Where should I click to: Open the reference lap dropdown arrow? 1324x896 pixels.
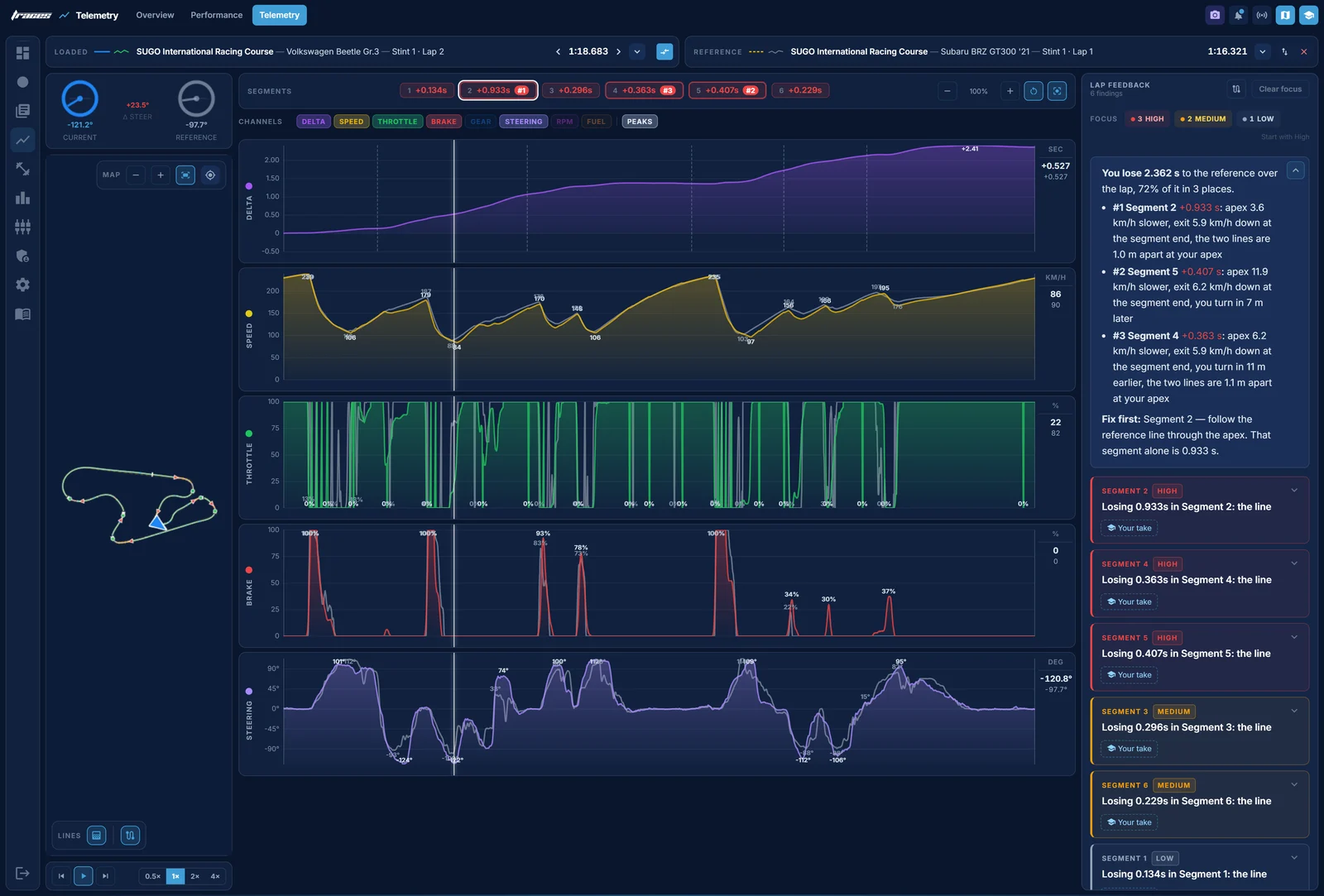[x=1263, y=51]
